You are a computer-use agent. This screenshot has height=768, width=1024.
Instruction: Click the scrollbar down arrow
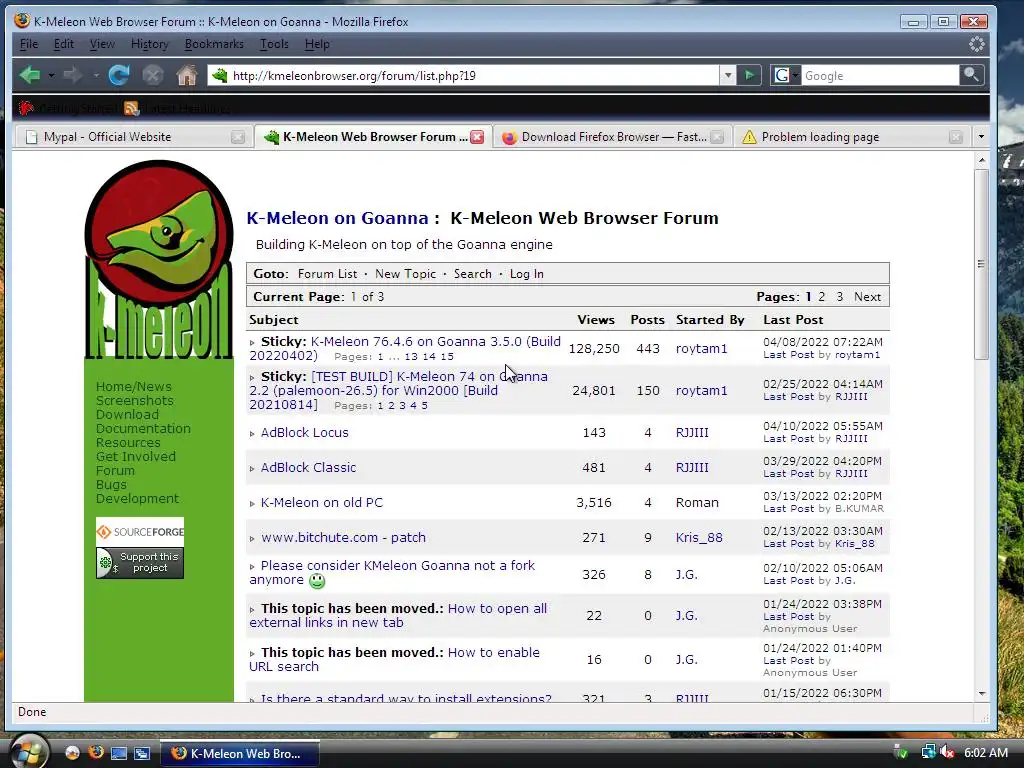click(x=982, y=694)
